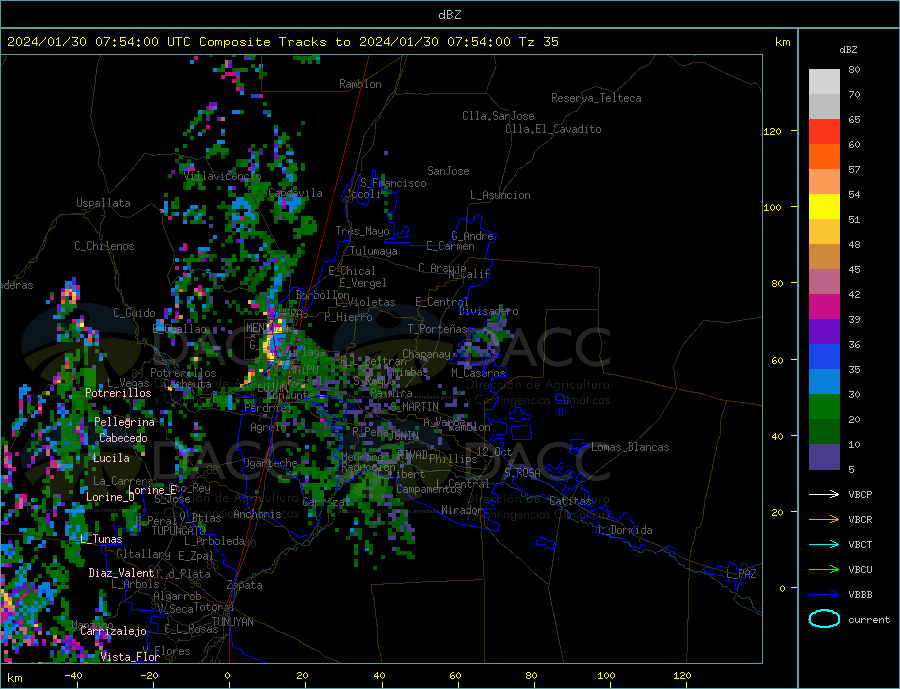Screen dimensions: 900x689
Task: Click the TUNUYAN map label
Action: (232, 621)
